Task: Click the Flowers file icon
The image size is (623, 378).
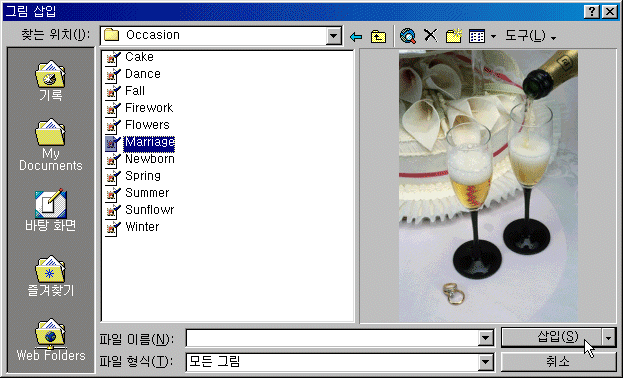Action: 113,126
